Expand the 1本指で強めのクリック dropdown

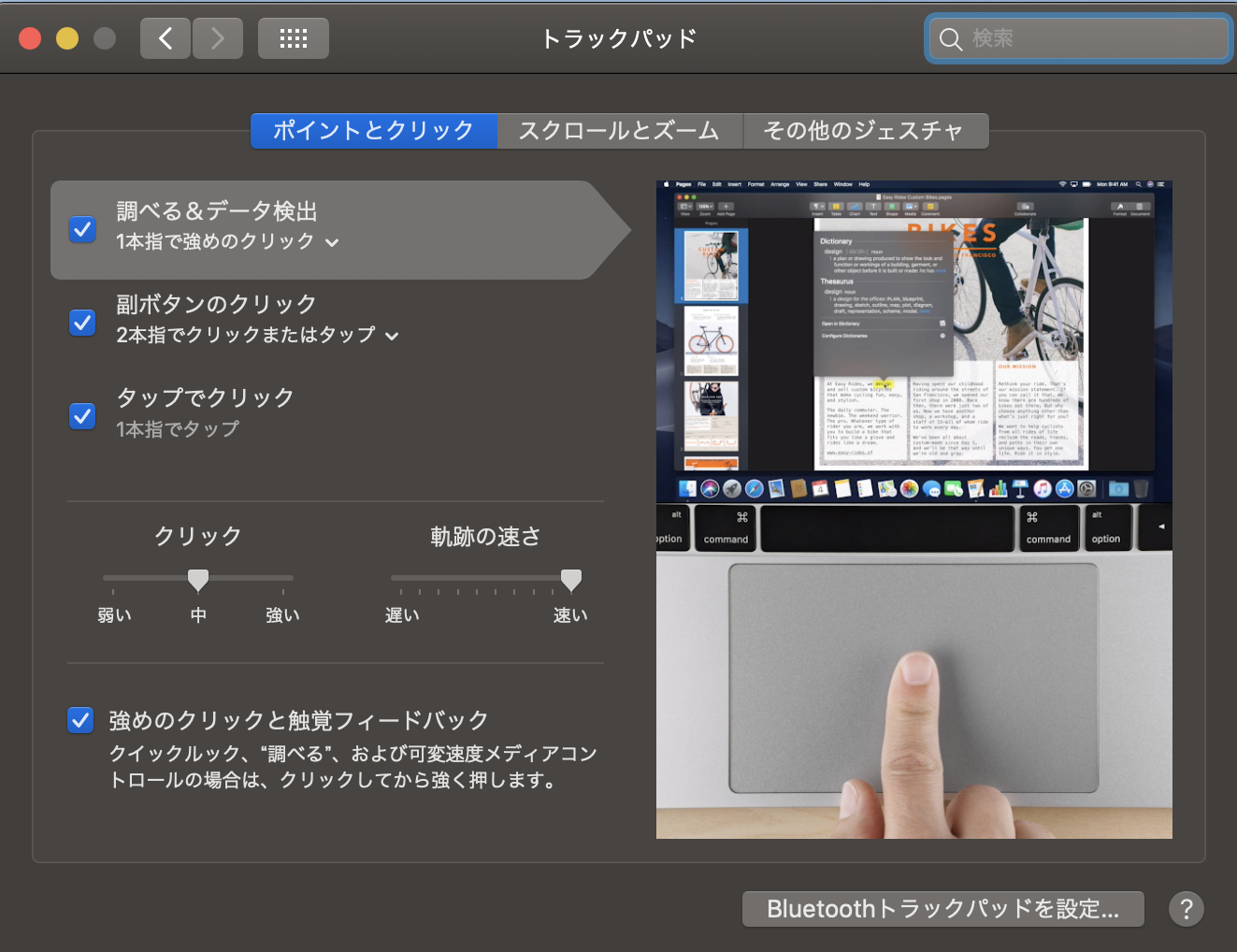click(227, 242)
